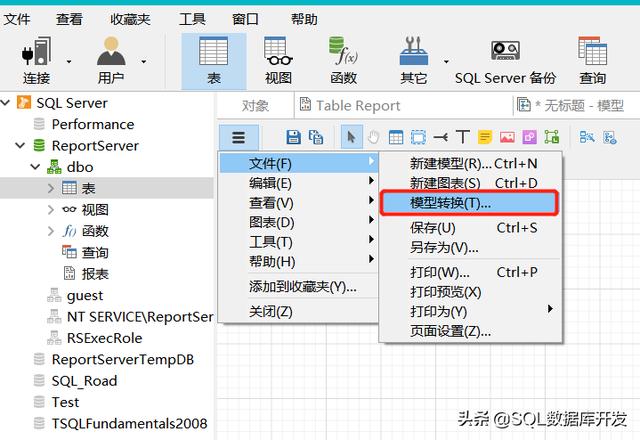
Task: Open 查看(V) in the popup menu
Action: coord(299,202)
